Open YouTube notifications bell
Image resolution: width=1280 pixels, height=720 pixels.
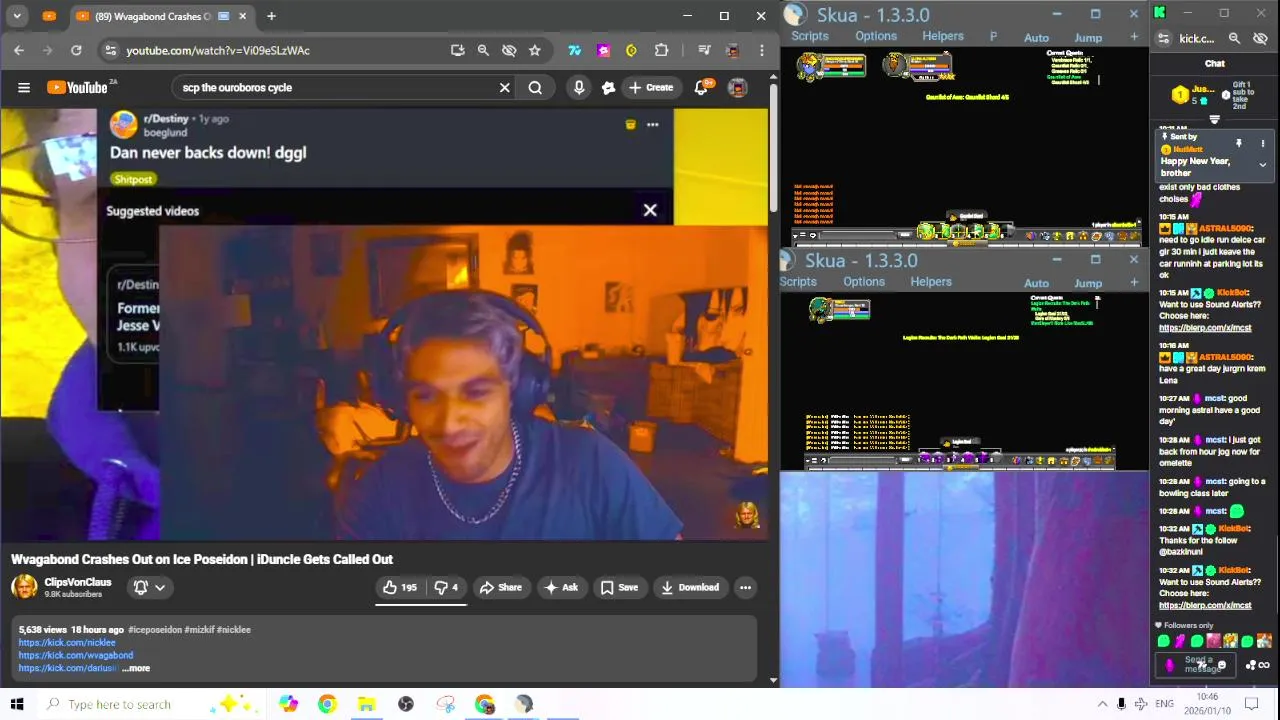(702, 88)
